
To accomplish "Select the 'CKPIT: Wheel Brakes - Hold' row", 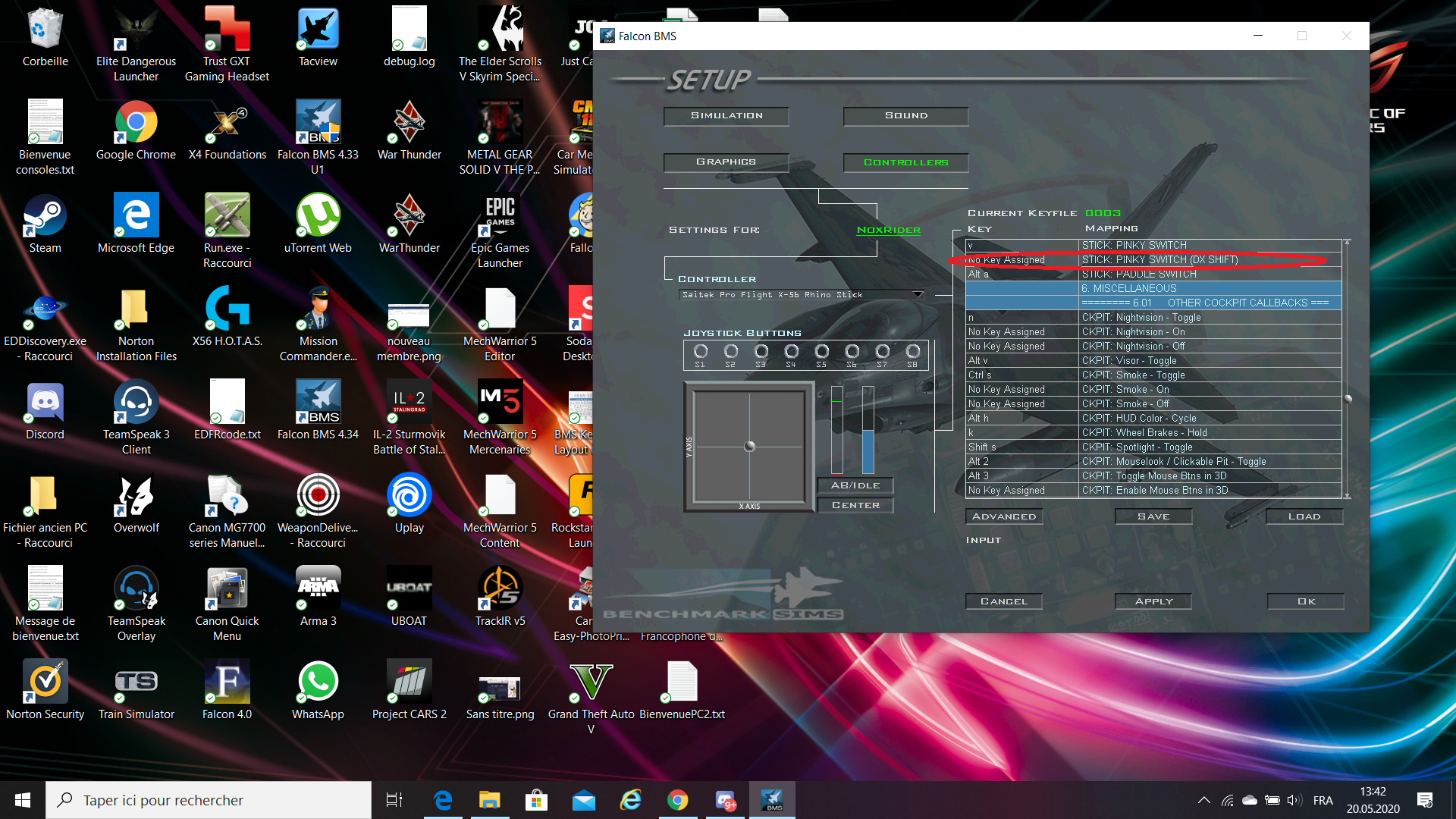I will 1153,433.
